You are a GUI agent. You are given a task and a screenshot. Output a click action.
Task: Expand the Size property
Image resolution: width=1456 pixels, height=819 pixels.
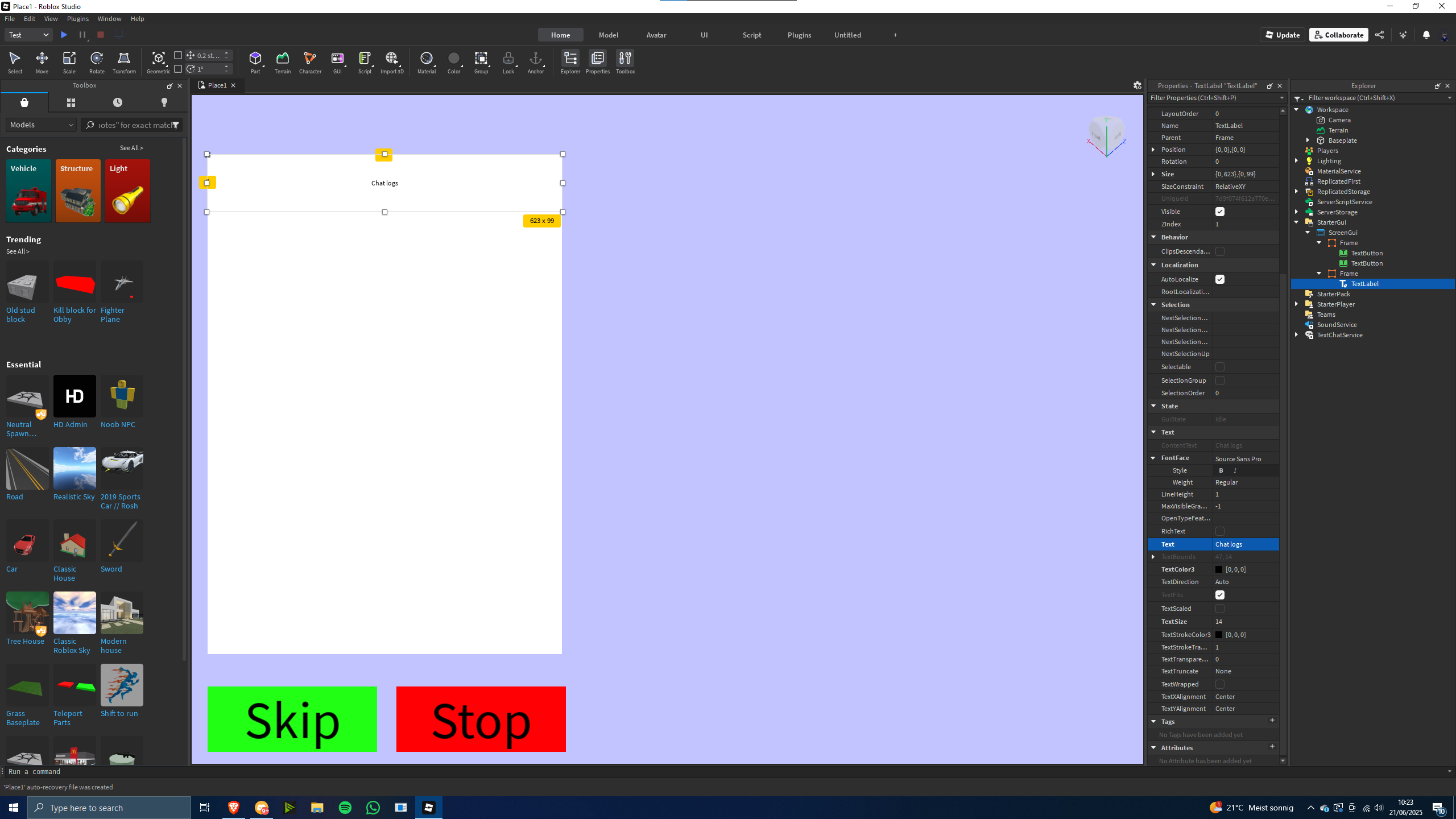pos(1153,174)
